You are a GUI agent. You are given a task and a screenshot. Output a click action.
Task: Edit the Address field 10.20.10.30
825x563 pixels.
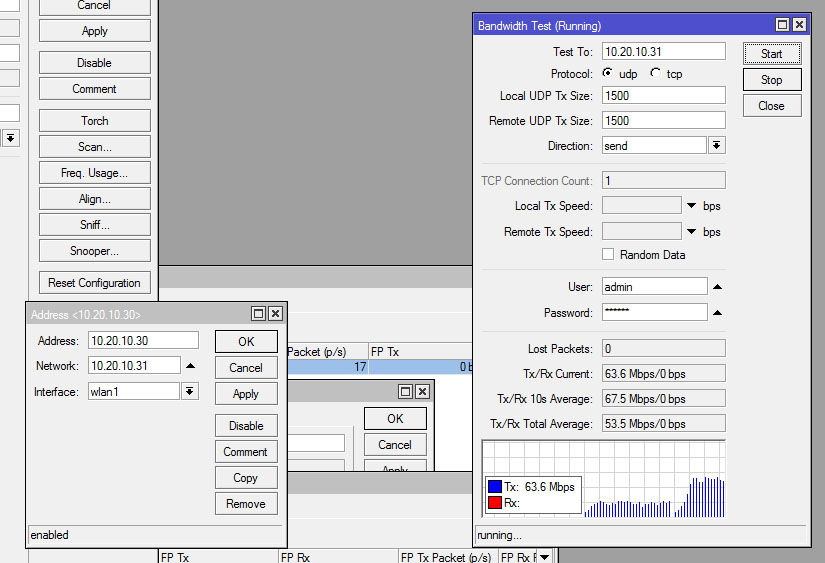click(x=143, y=340)
